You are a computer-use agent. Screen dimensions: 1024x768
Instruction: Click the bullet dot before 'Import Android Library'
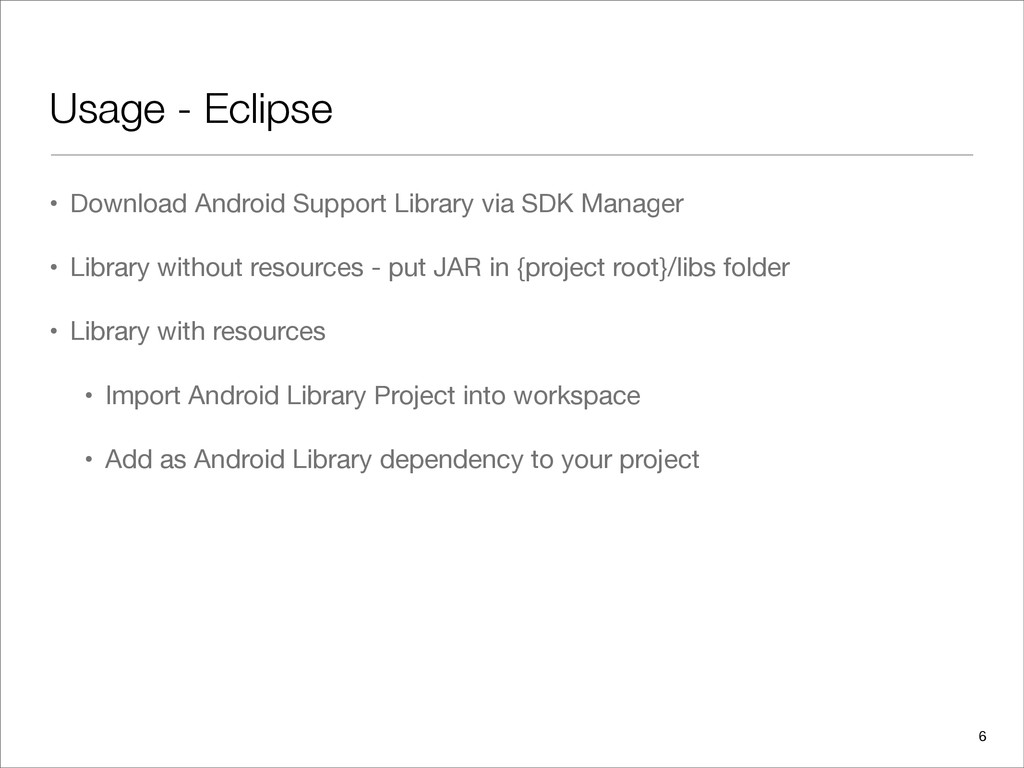coord(89,396)
